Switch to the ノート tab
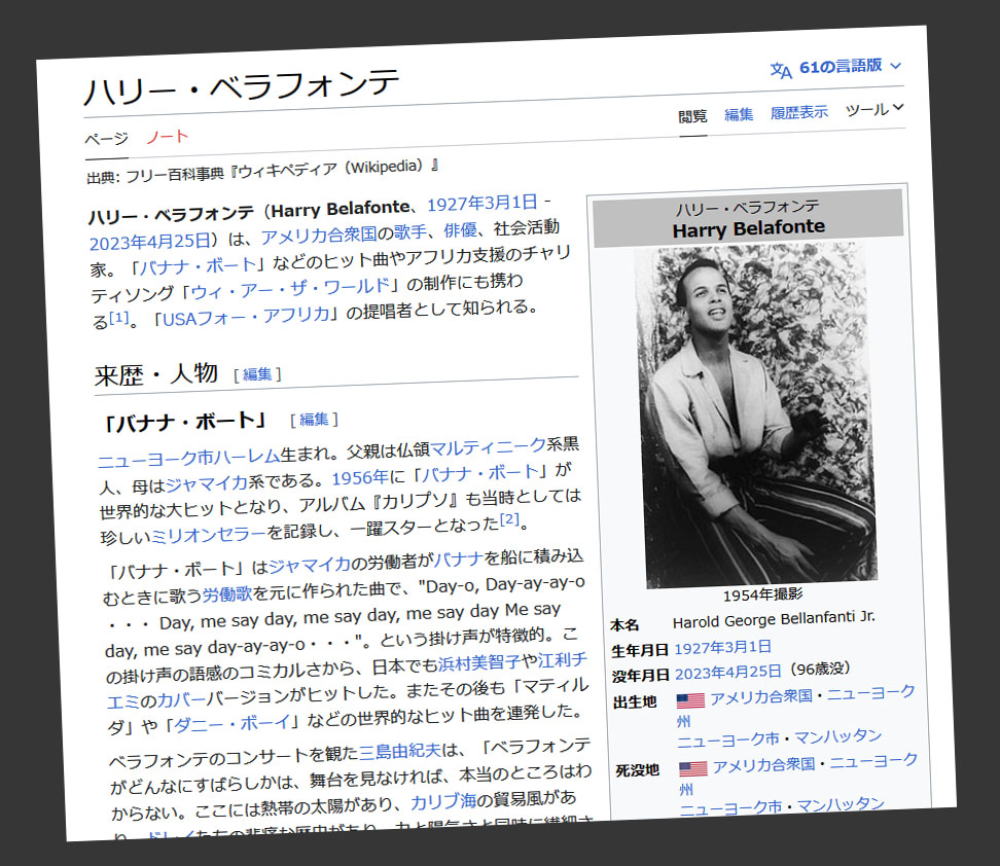Screen dimensions: 1000x866 tap(167, 137)
